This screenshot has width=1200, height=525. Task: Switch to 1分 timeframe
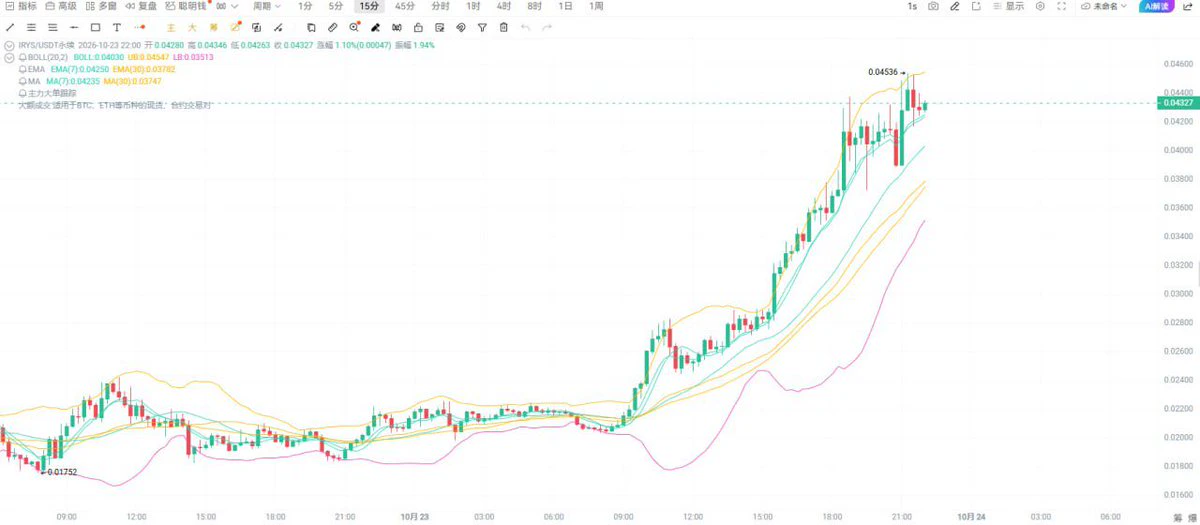pos(305,6)
